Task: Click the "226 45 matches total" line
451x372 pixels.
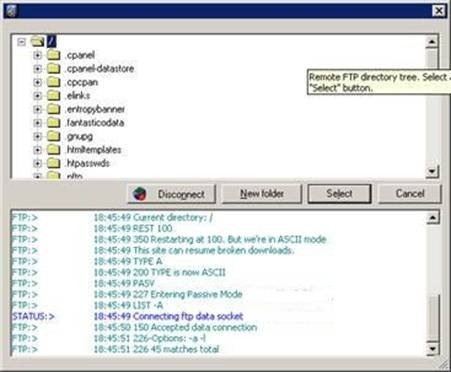Action: point(156,349)
